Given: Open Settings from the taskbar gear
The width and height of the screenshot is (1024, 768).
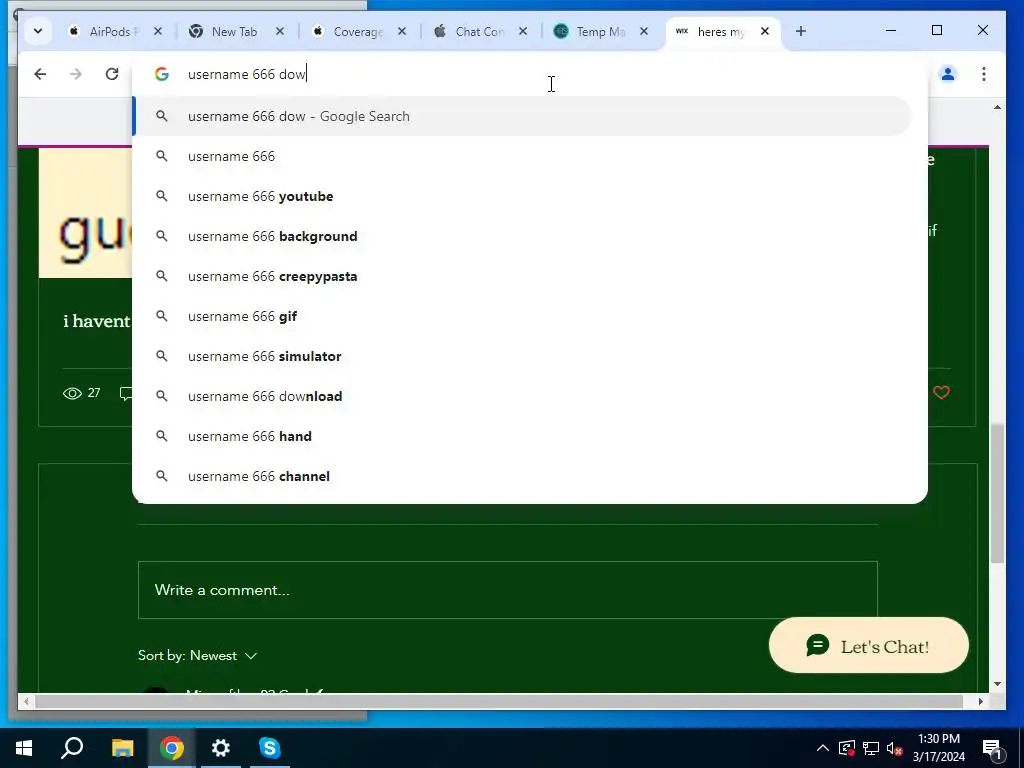Looking at the screenshot, I should tap(221, 748).
